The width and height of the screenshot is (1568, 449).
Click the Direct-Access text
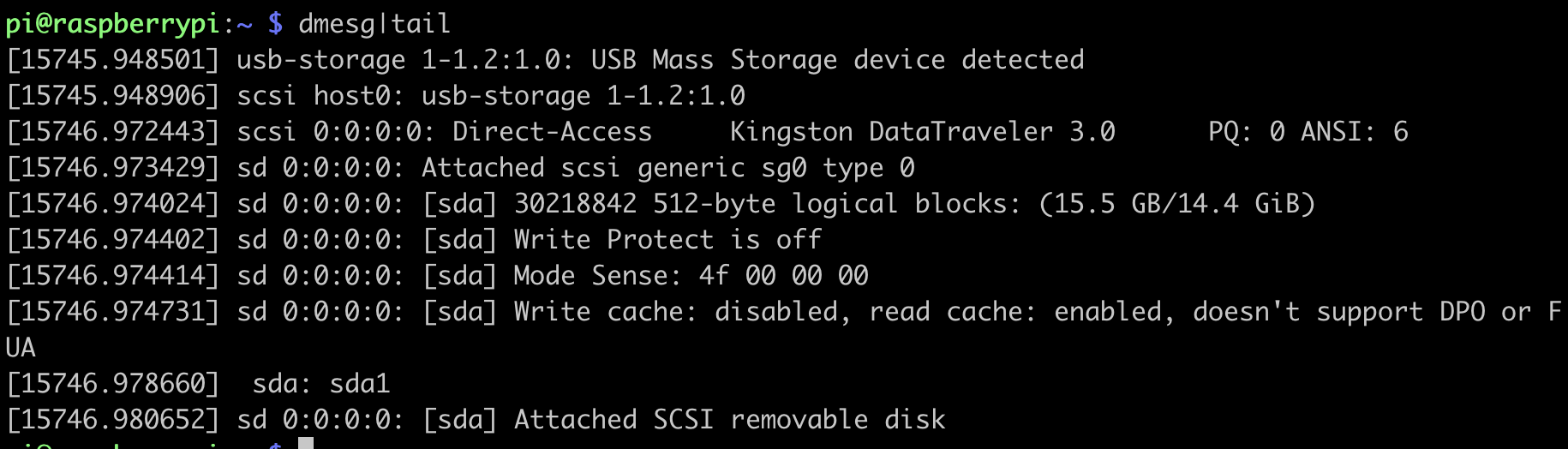pyautogui.click(x=552, y=132)
